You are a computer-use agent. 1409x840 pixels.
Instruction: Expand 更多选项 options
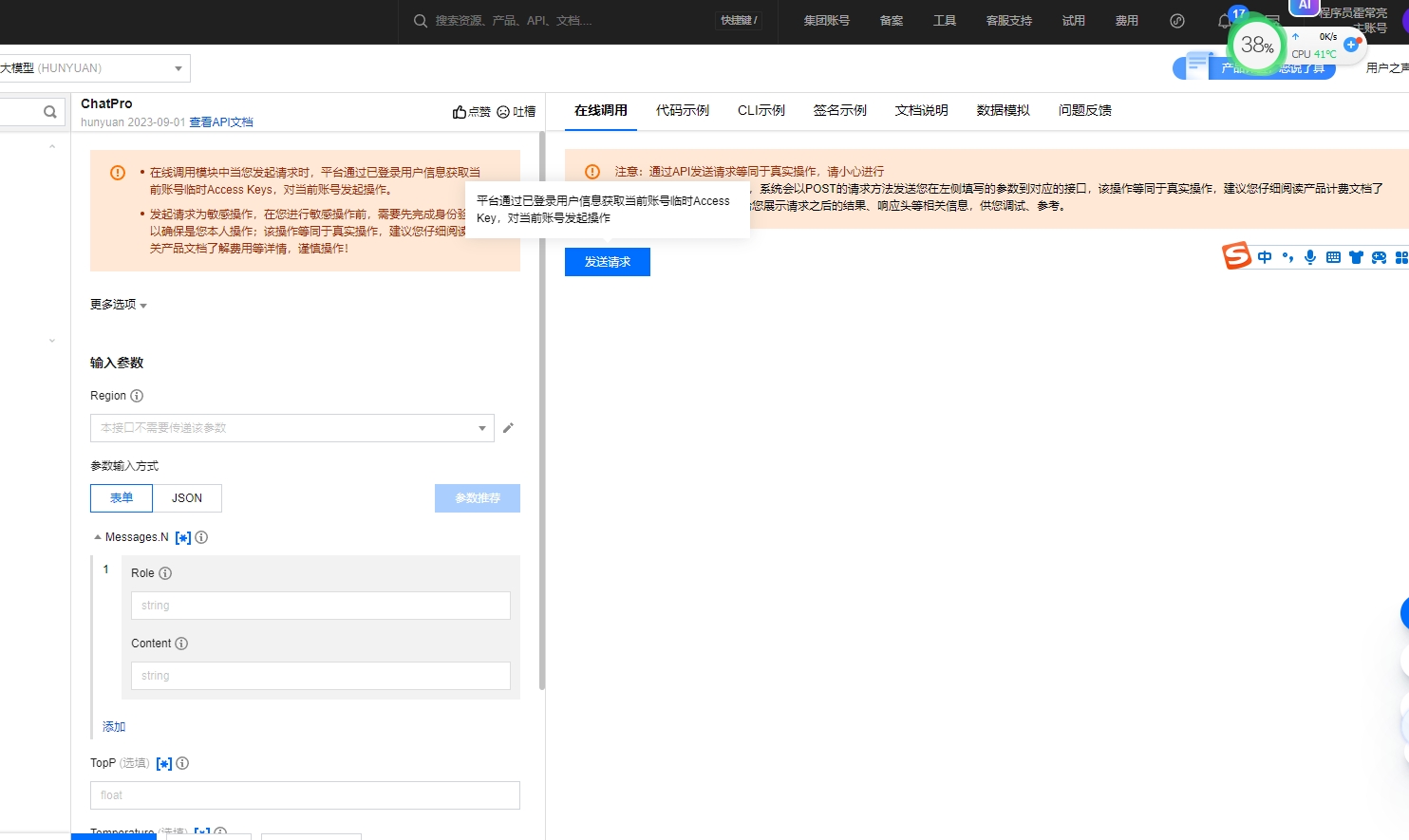point(119,305)
